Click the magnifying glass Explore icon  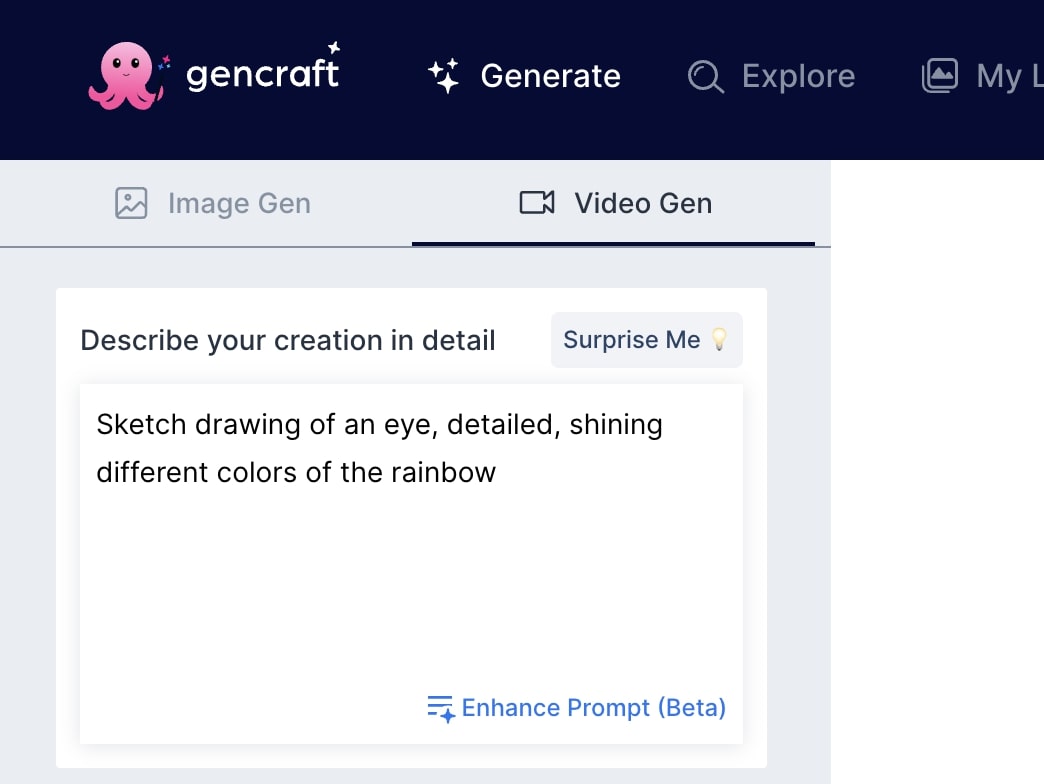coord(705,76)
